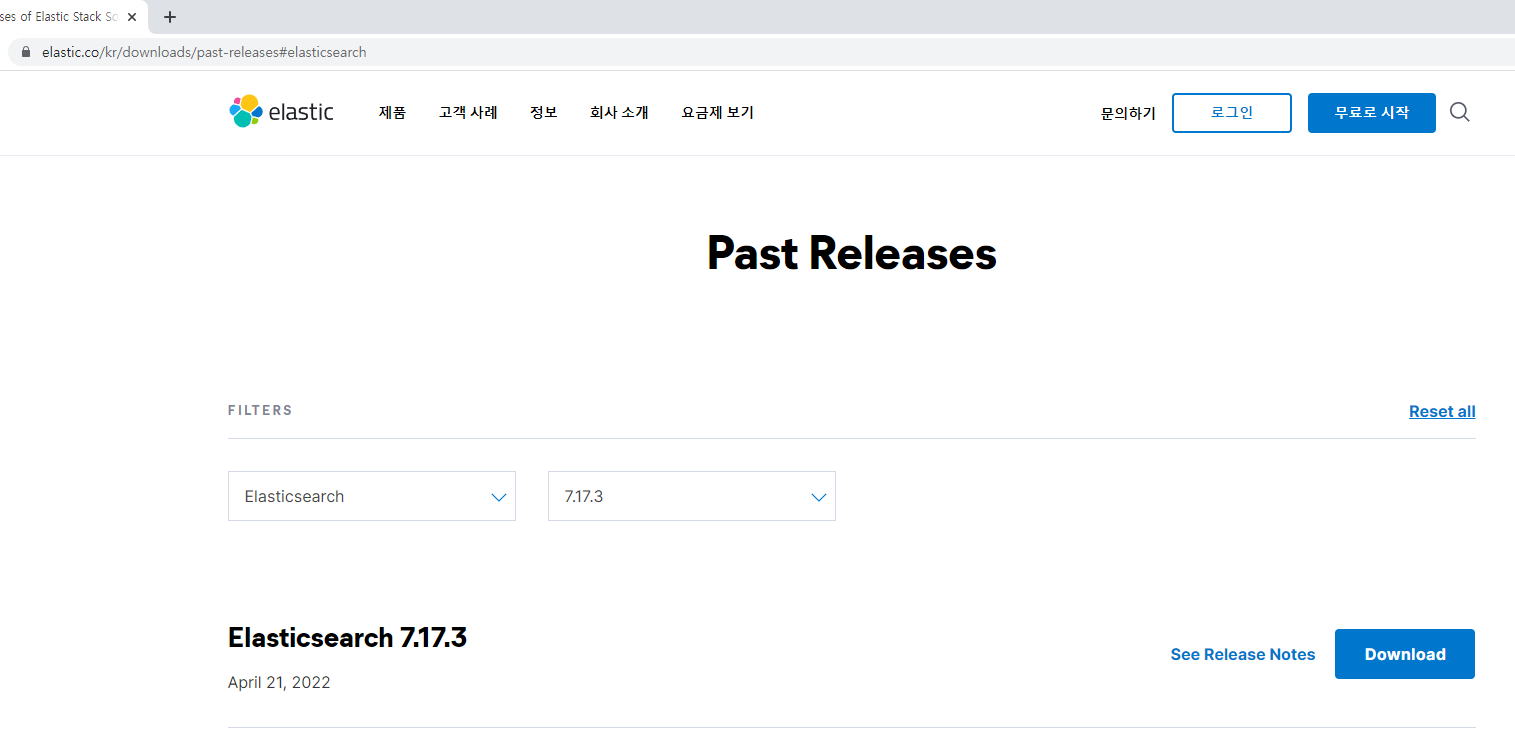This screenshot has height=736, width=1515.
Task: Open the search magnifier icon
Action: tap(1460, 112)
